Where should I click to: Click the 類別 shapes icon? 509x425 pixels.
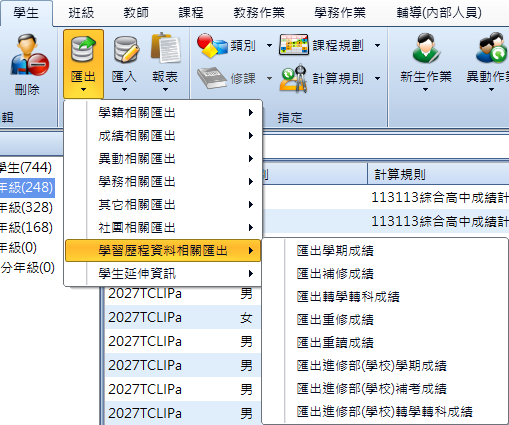point(212,45)
